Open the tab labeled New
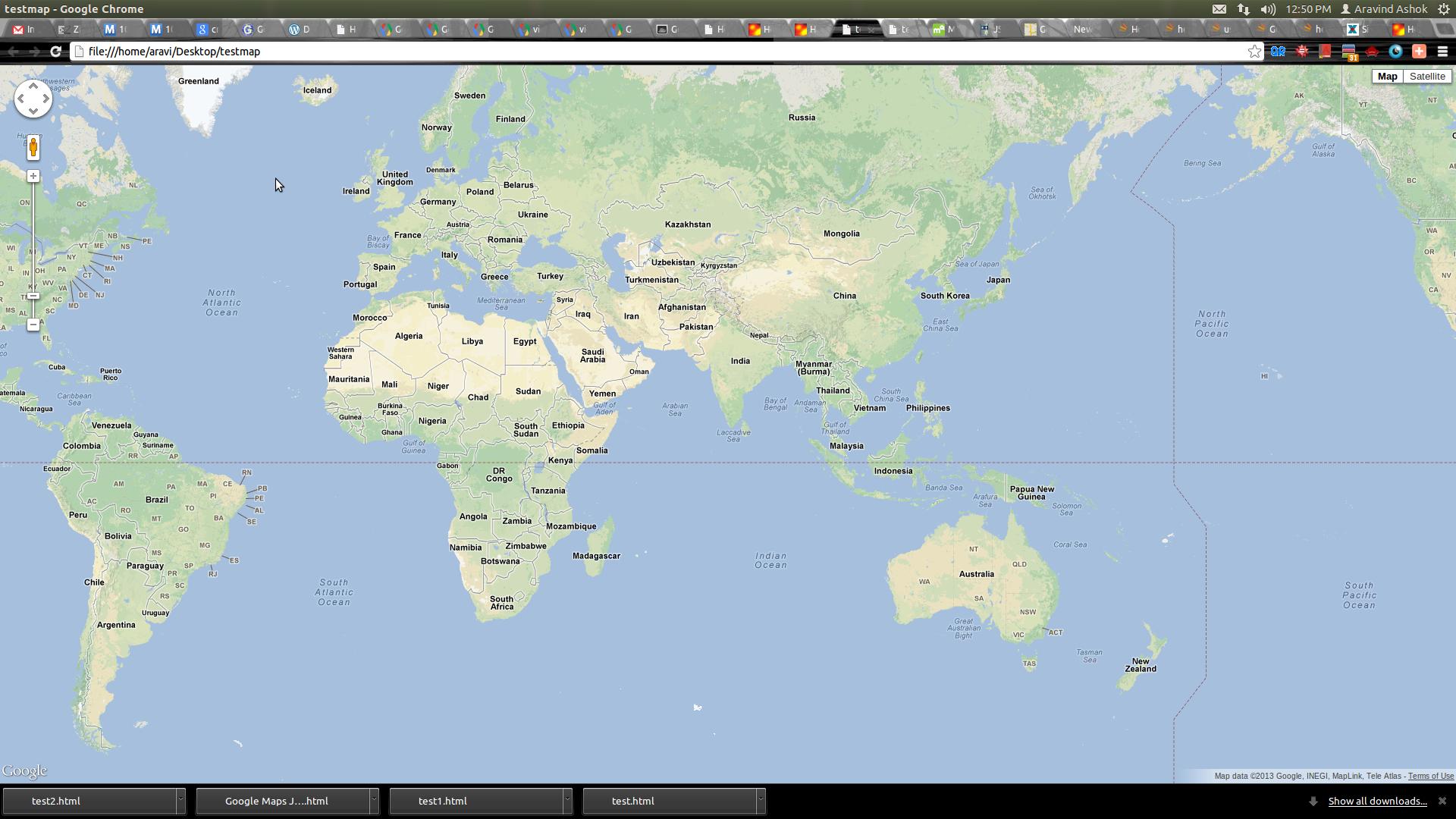1456x819 pixels. click(x=1082, y=29)
